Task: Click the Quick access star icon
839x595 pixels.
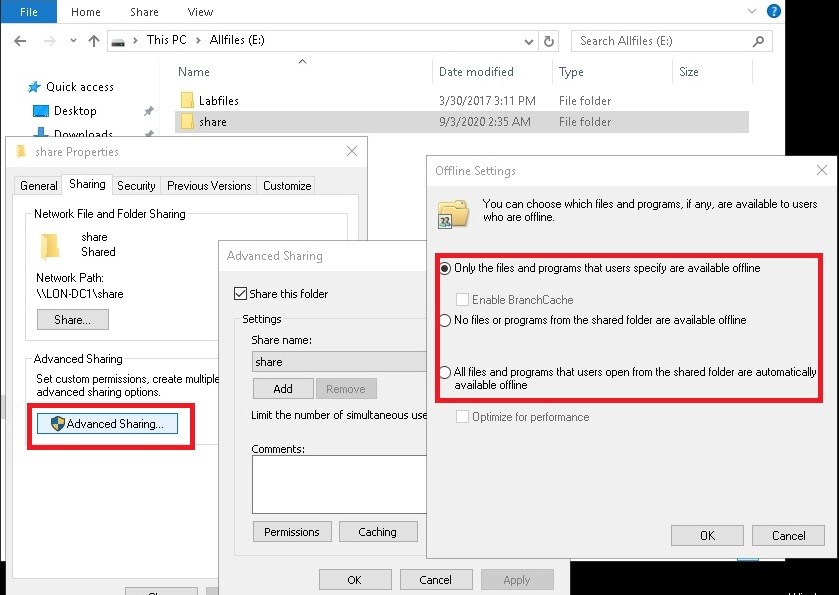Action: pos(34,87)
